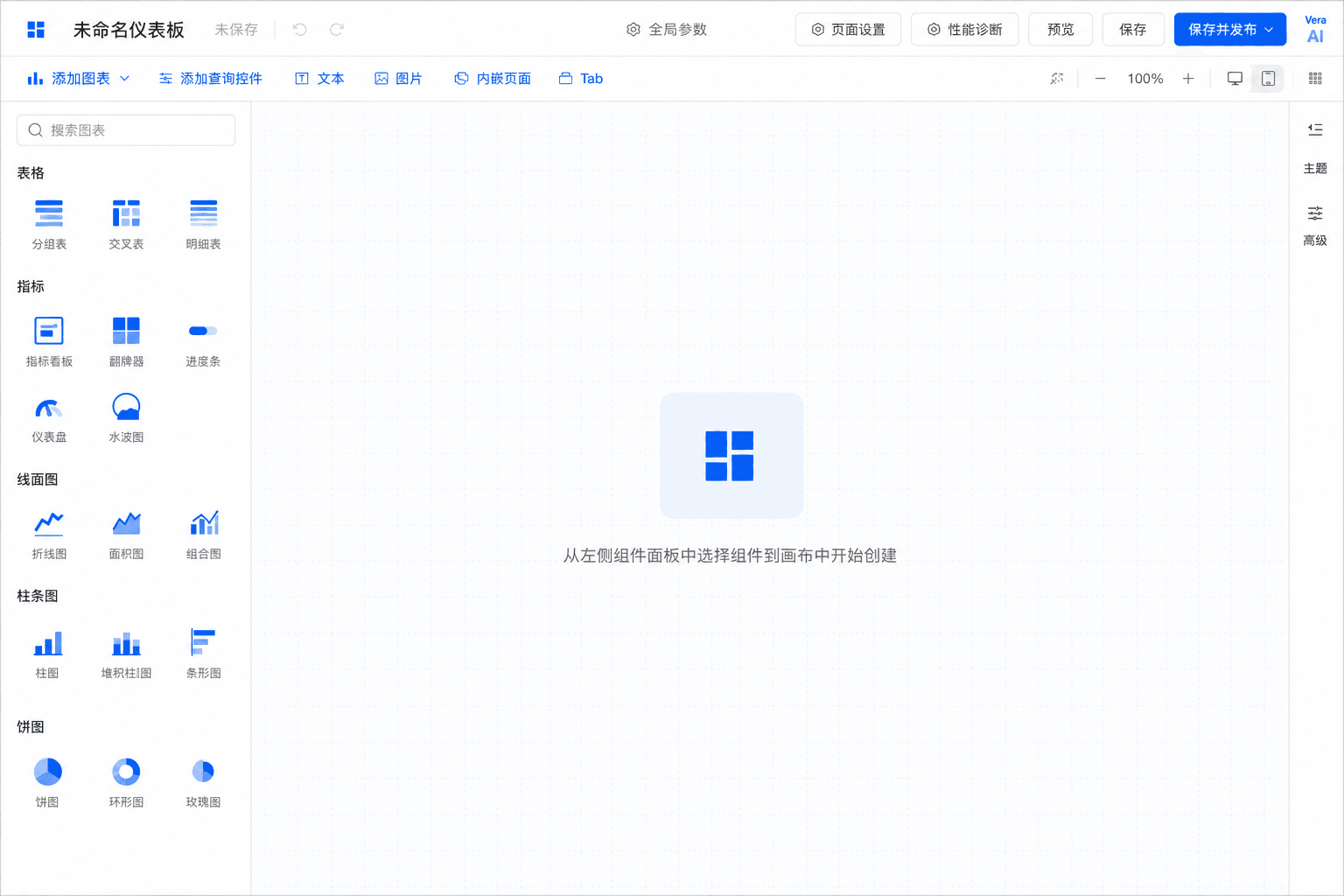The image size is (1344, 896).
Task: Insert an 内嵌页面 embedded page
Action: [x=493, y=79]
